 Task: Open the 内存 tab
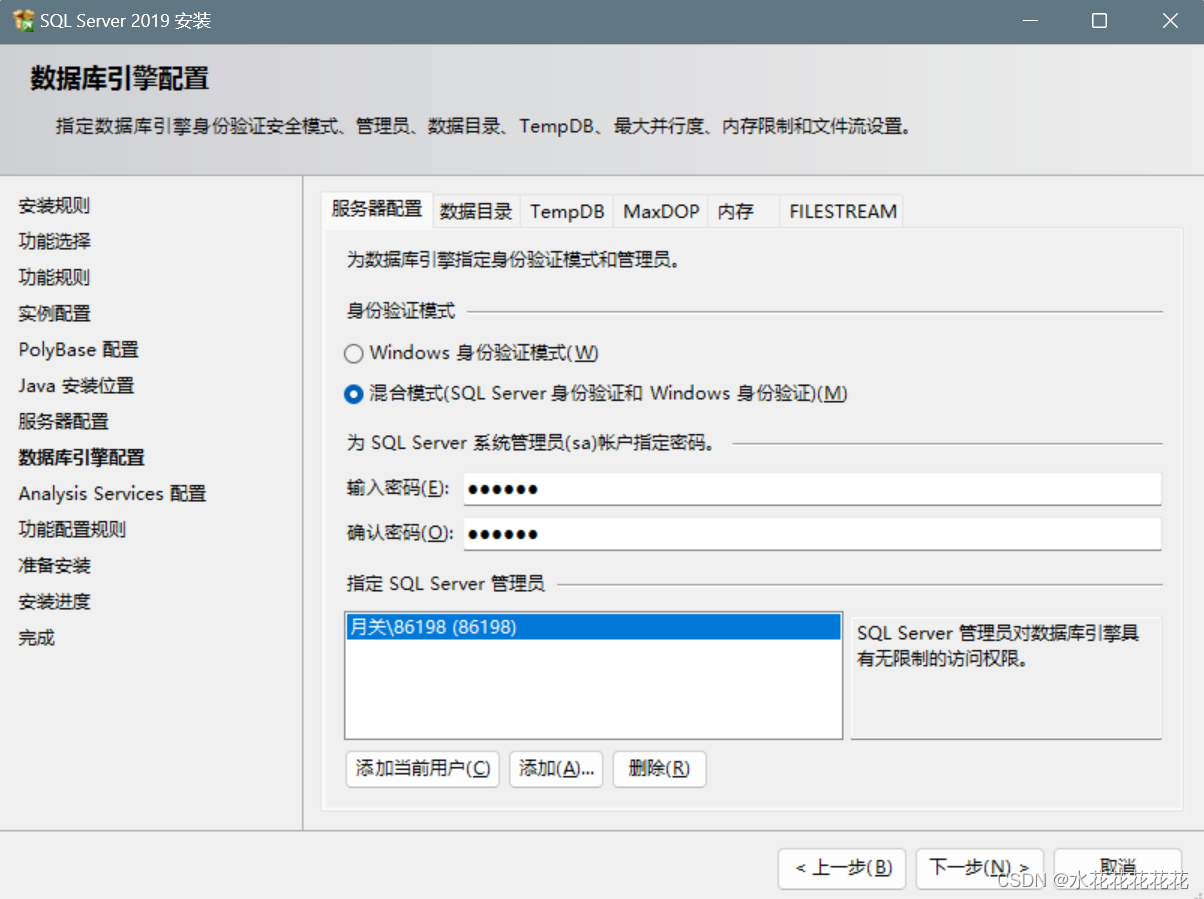[x=743, y=211]
